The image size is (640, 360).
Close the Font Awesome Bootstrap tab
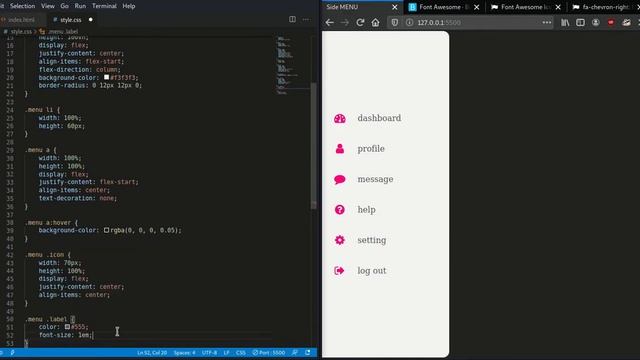tap(476, 7)
